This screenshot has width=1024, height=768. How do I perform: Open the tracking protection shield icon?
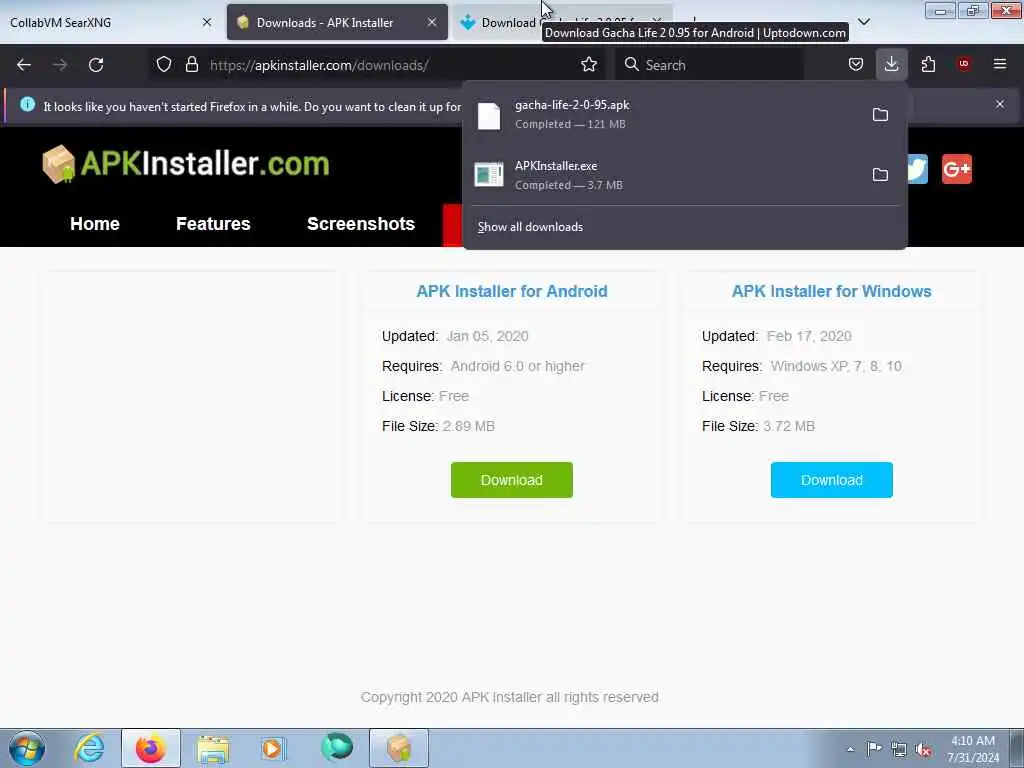click(164, 64)
